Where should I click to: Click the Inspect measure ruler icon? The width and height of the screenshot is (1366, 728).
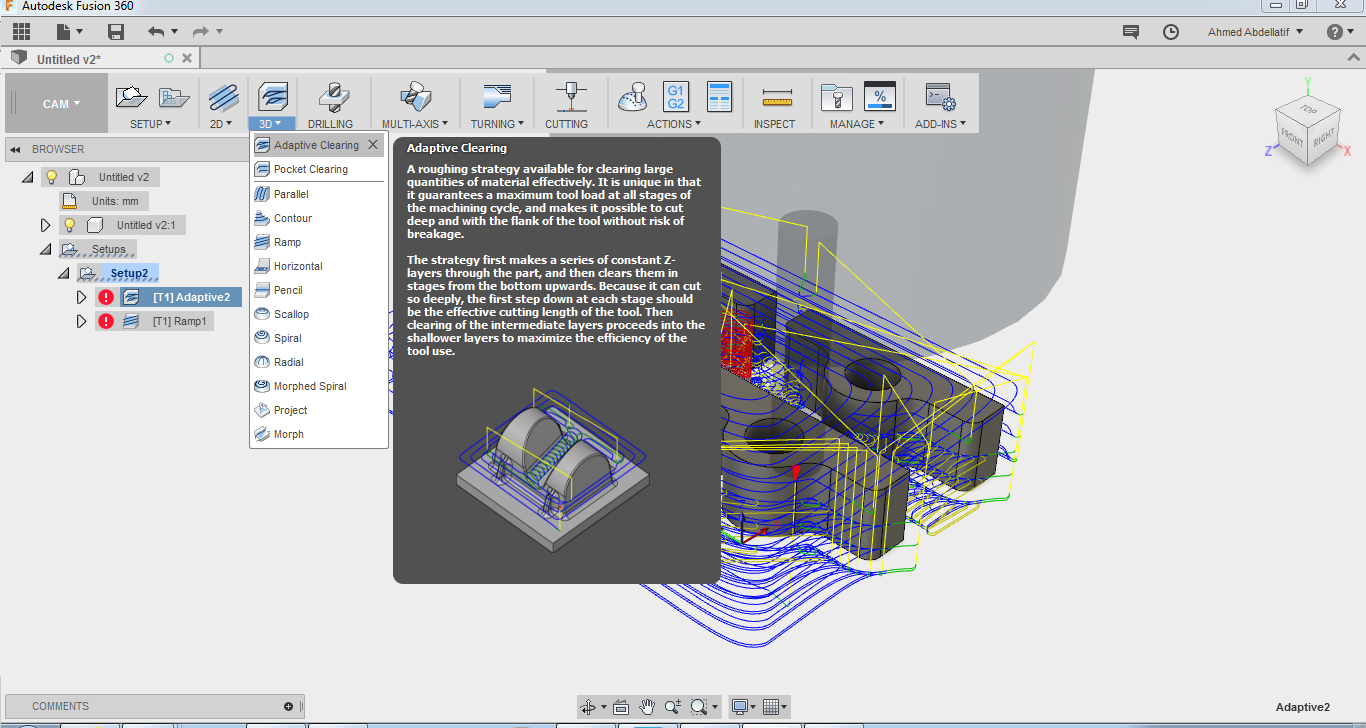tap(776, 97)
